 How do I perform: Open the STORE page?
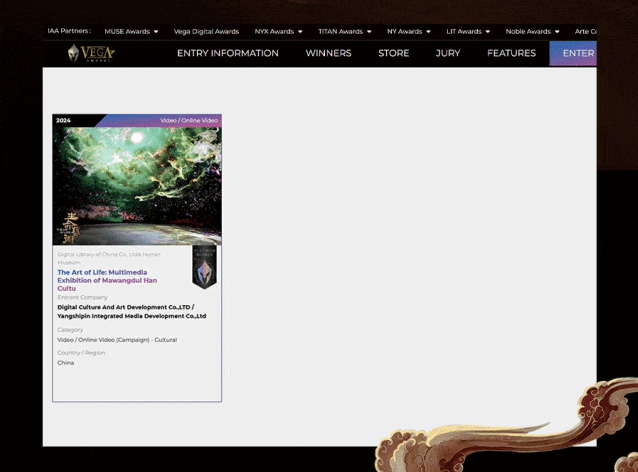393,53
